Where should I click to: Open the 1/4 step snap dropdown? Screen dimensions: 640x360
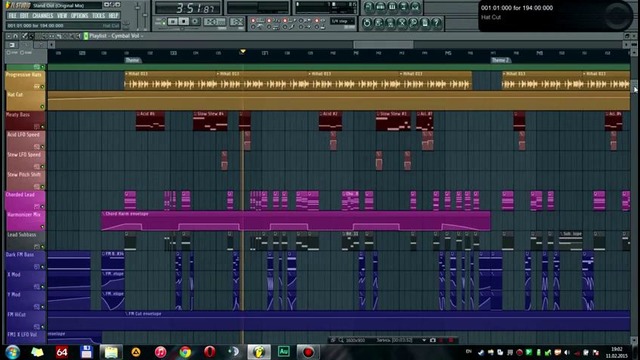(x=343, y=21)
